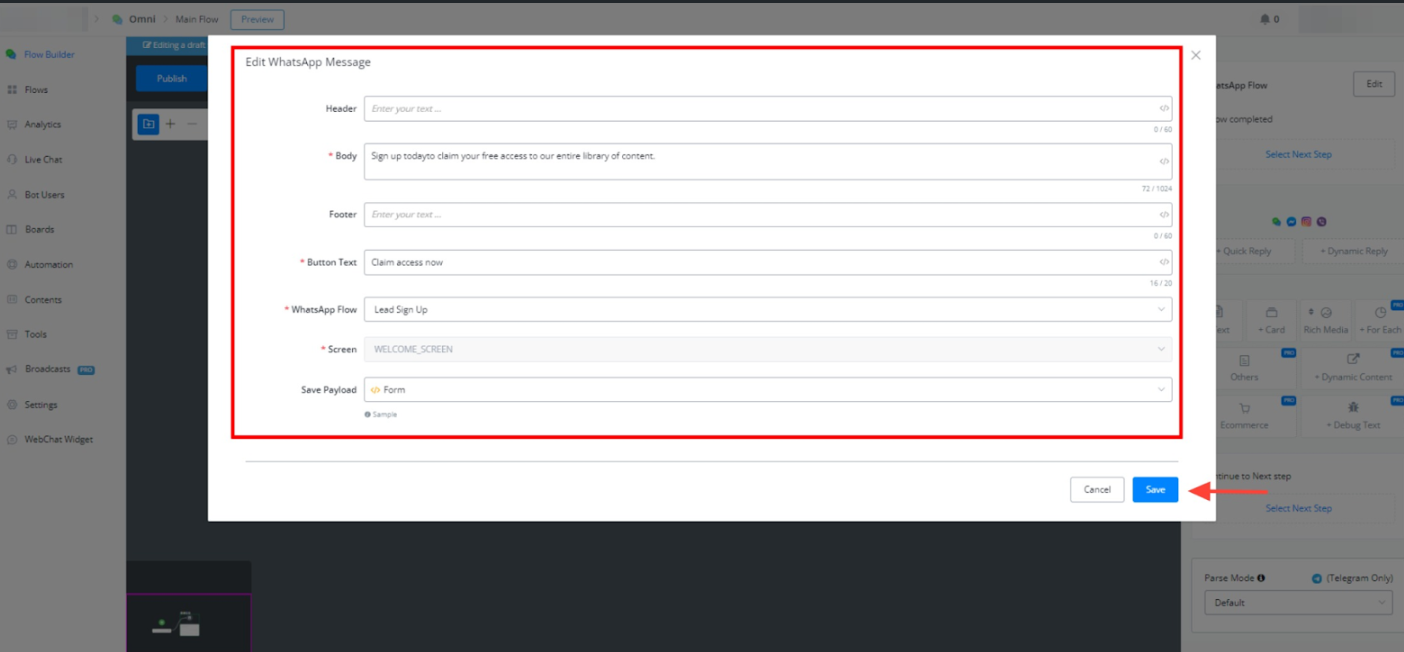This screenshot has width=1404, height=652.
Task: Open Analytics in the sidebar
Action: coord(42,125)
